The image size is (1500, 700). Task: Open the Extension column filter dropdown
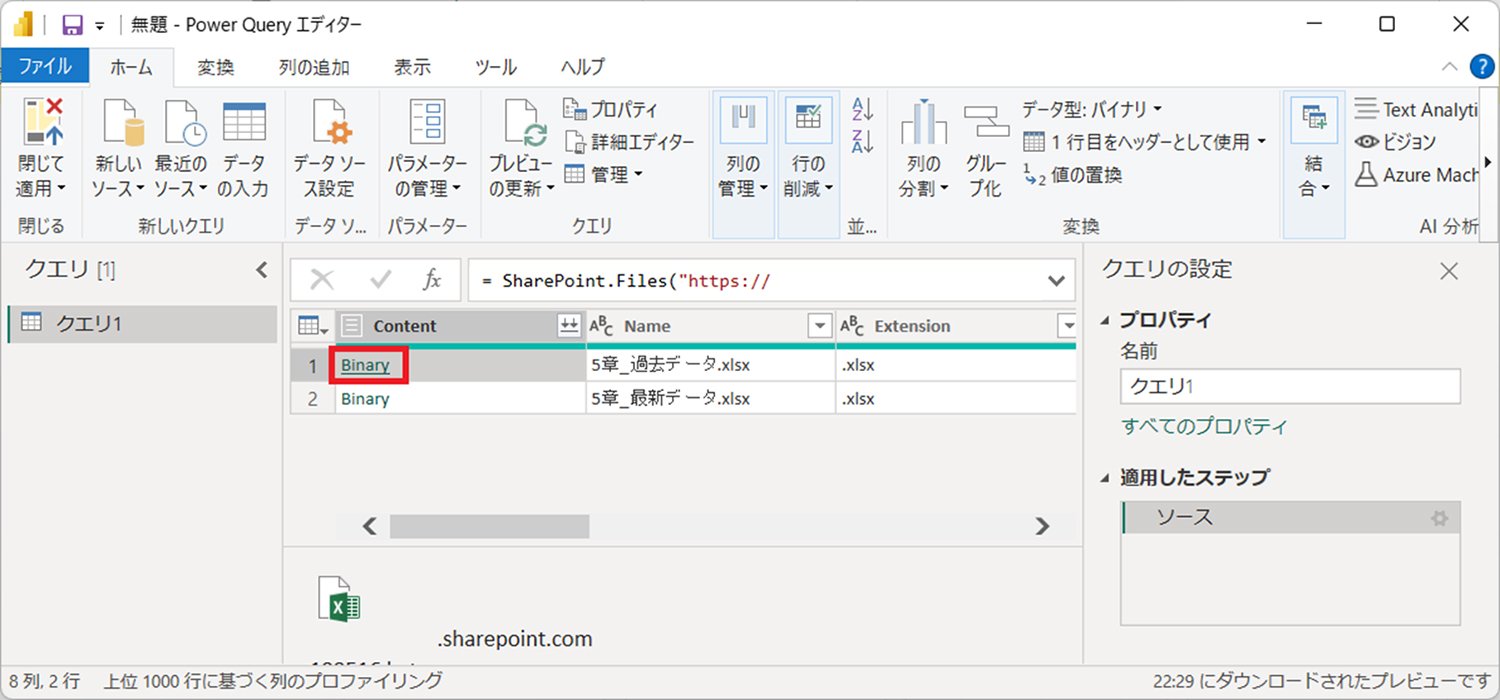[x=1067, y=326]
